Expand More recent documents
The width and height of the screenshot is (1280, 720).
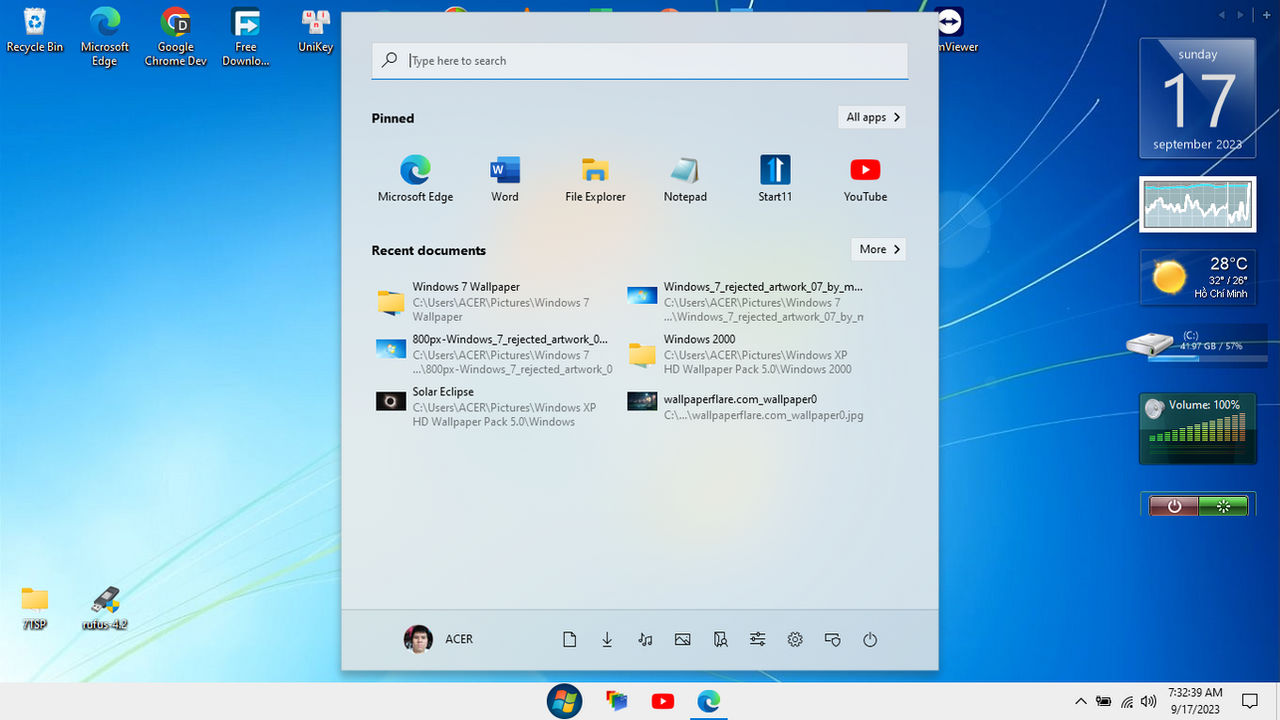(x=879, y=249)
